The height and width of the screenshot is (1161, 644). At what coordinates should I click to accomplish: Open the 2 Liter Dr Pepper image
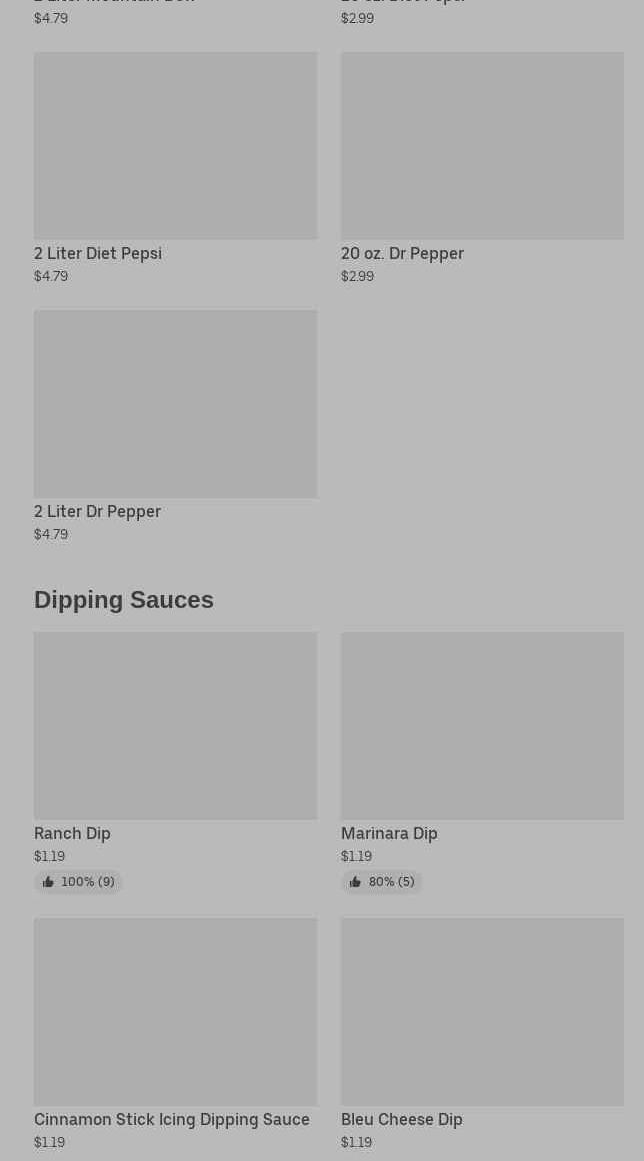[175, 404]
